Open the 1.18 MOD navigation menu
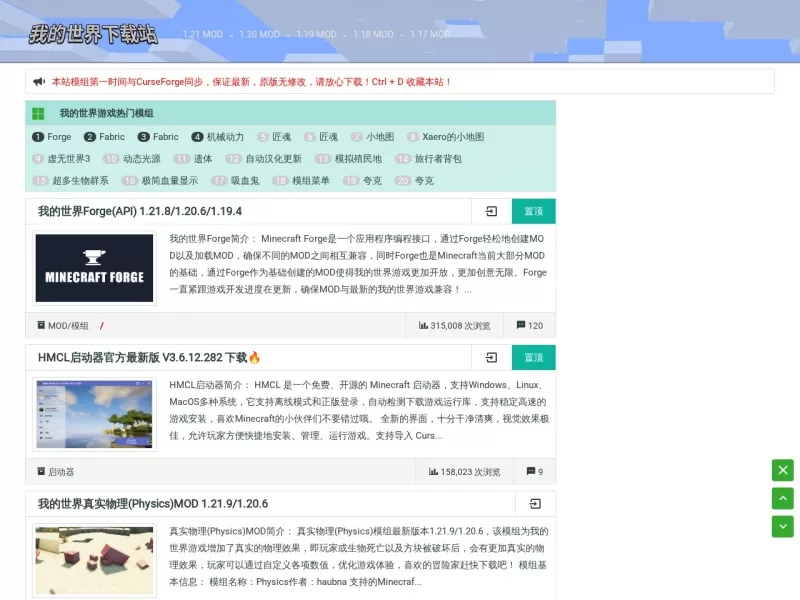Viewport: 800px width, 600px height. pyautogui.click(x=373, y=35)
